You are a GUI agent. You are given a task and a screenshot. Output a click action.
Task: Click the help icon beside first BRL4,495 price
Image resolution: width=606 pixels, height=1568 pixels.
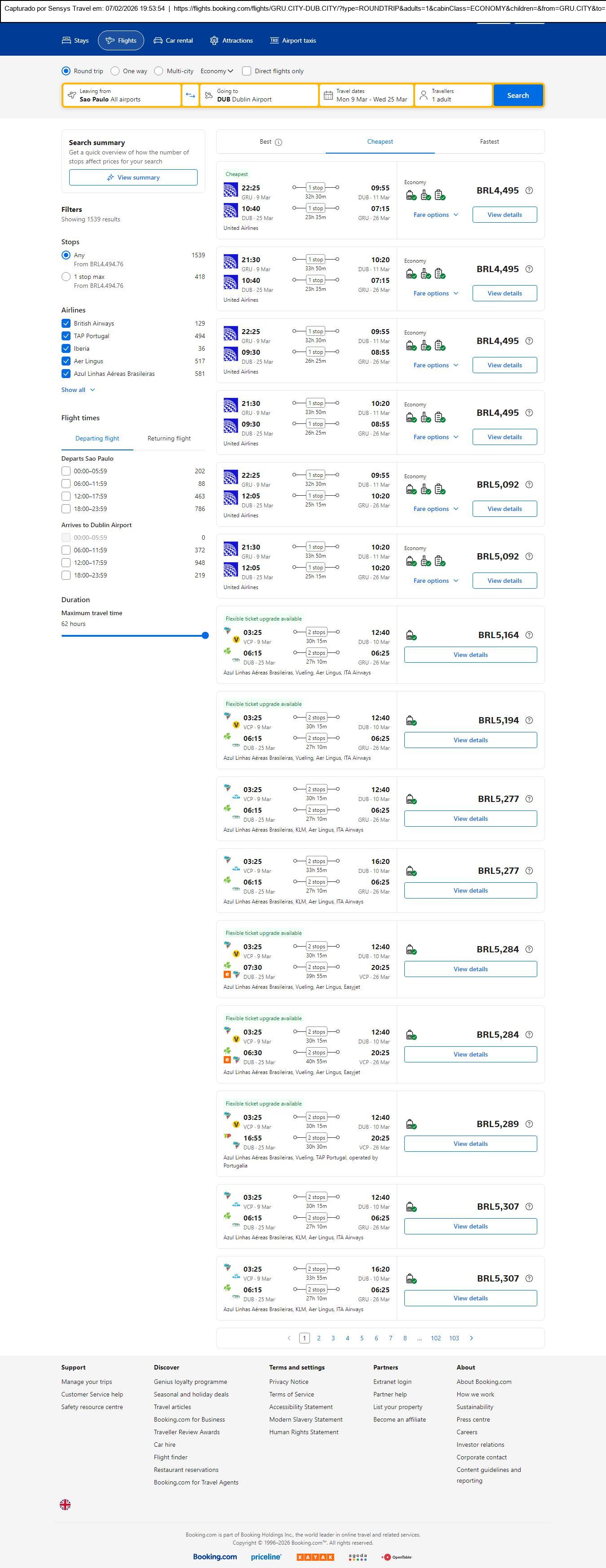[529, 190]
